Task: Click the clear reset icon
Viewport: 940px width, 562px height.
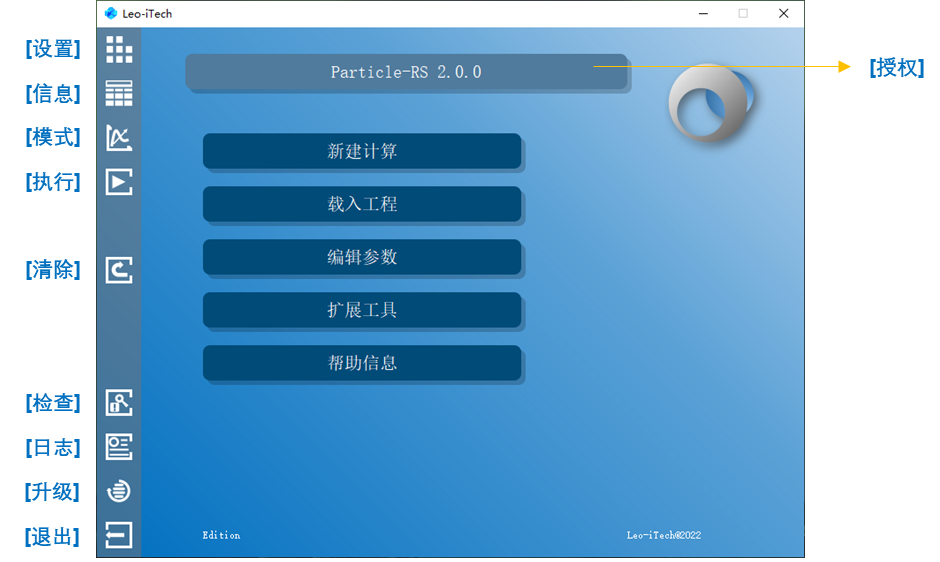Action: coord(119,270)
